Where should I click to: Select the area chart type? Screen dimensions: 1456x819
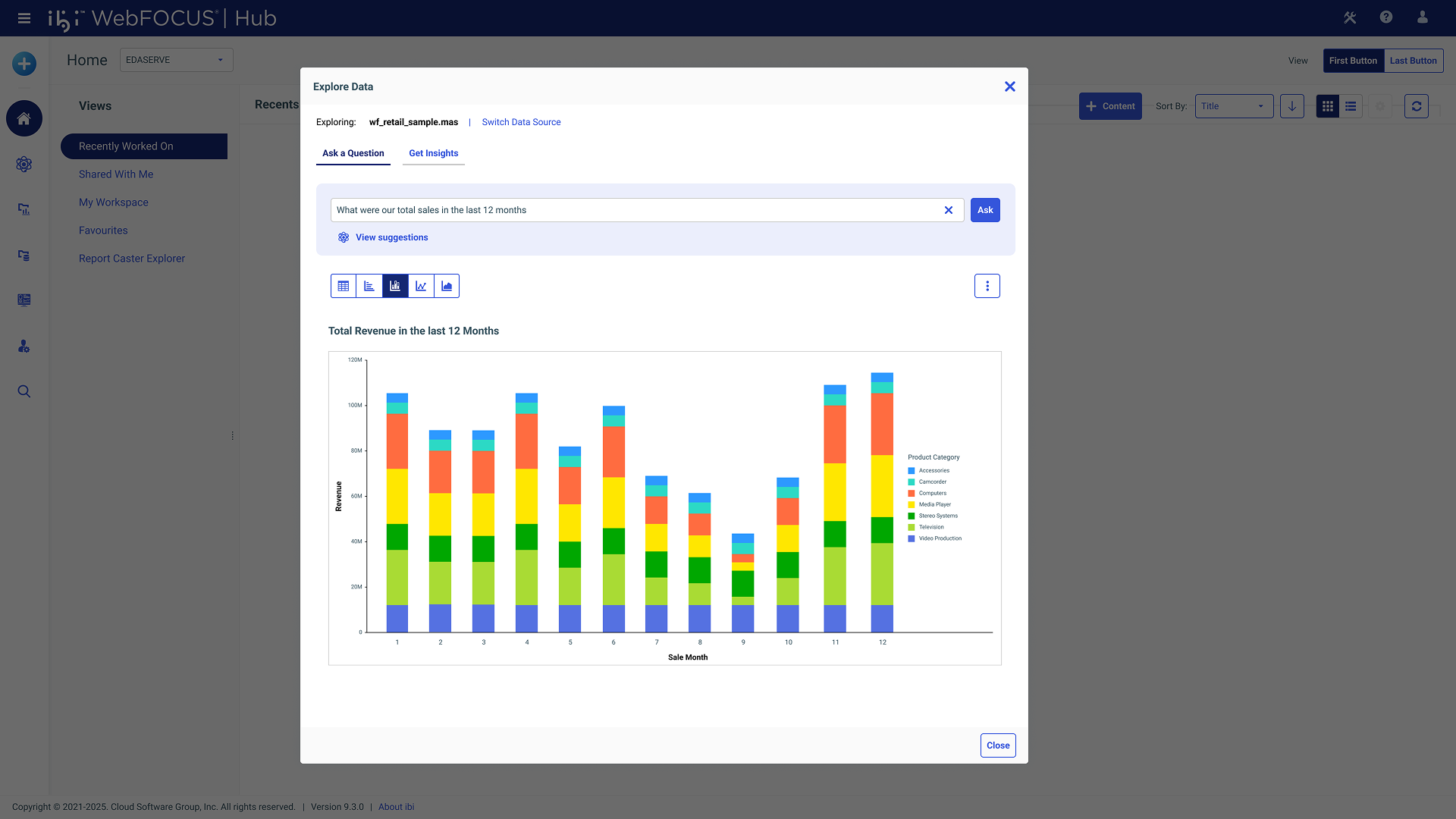pyautogui.click(x=447, y=286)
